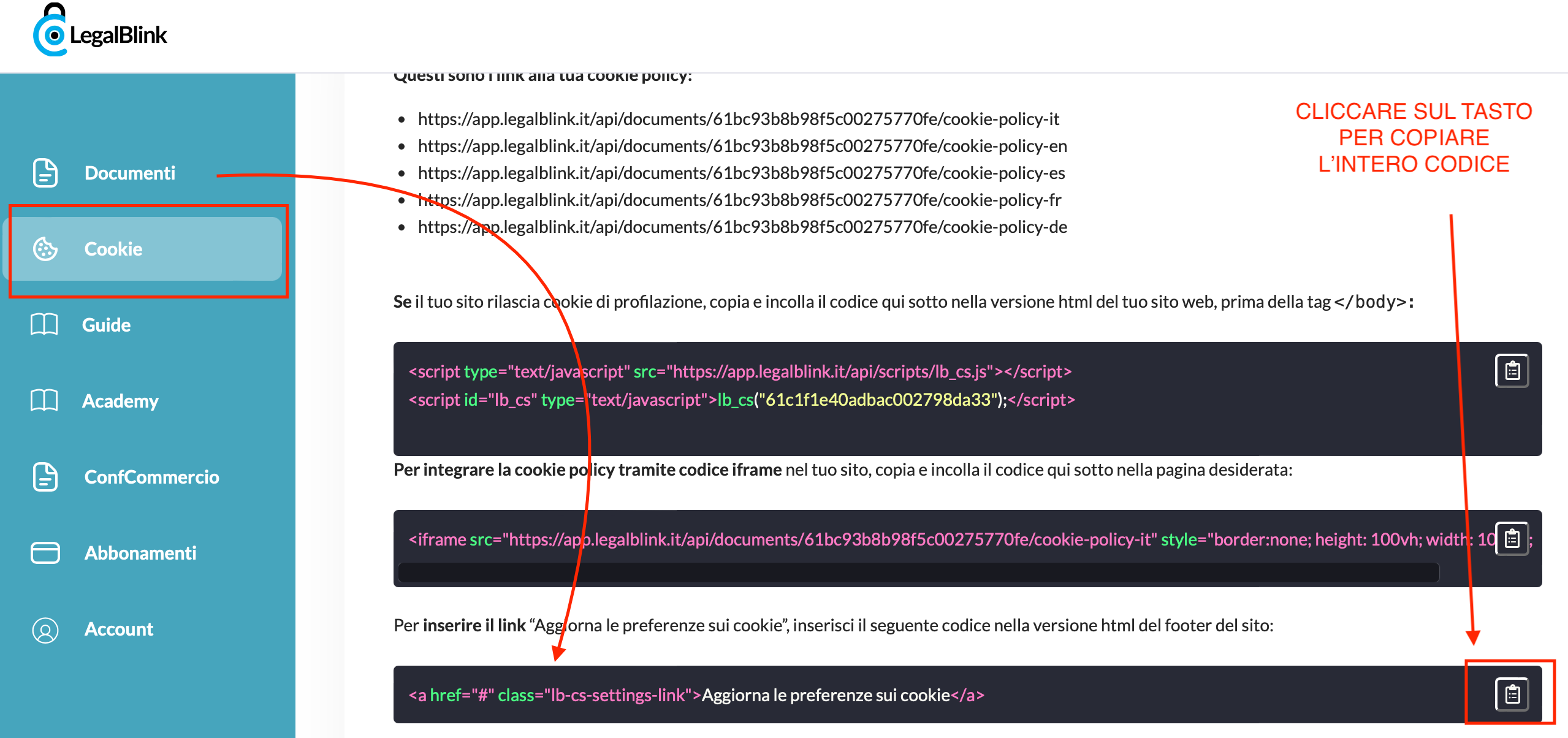
Task: Click the lb-cs-settings-link anchor code
Action: pos(696,695)
